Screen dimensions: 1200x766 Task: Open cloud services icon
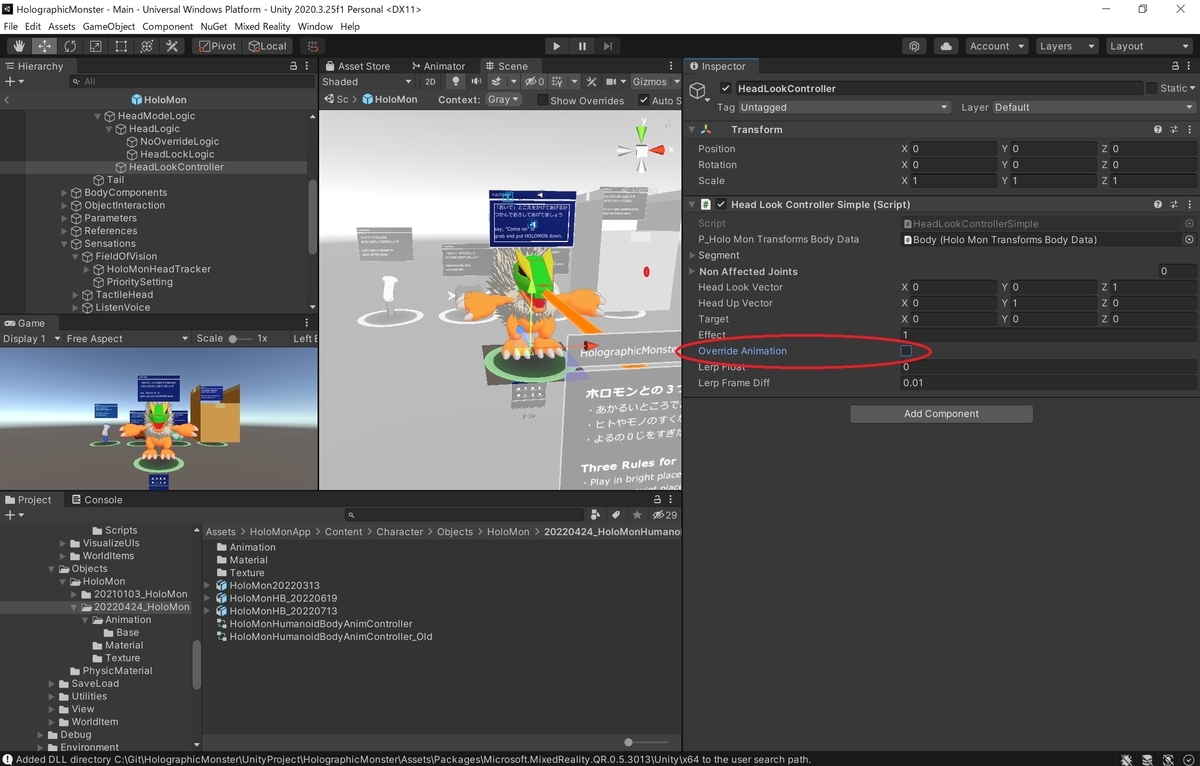[946, 46]
